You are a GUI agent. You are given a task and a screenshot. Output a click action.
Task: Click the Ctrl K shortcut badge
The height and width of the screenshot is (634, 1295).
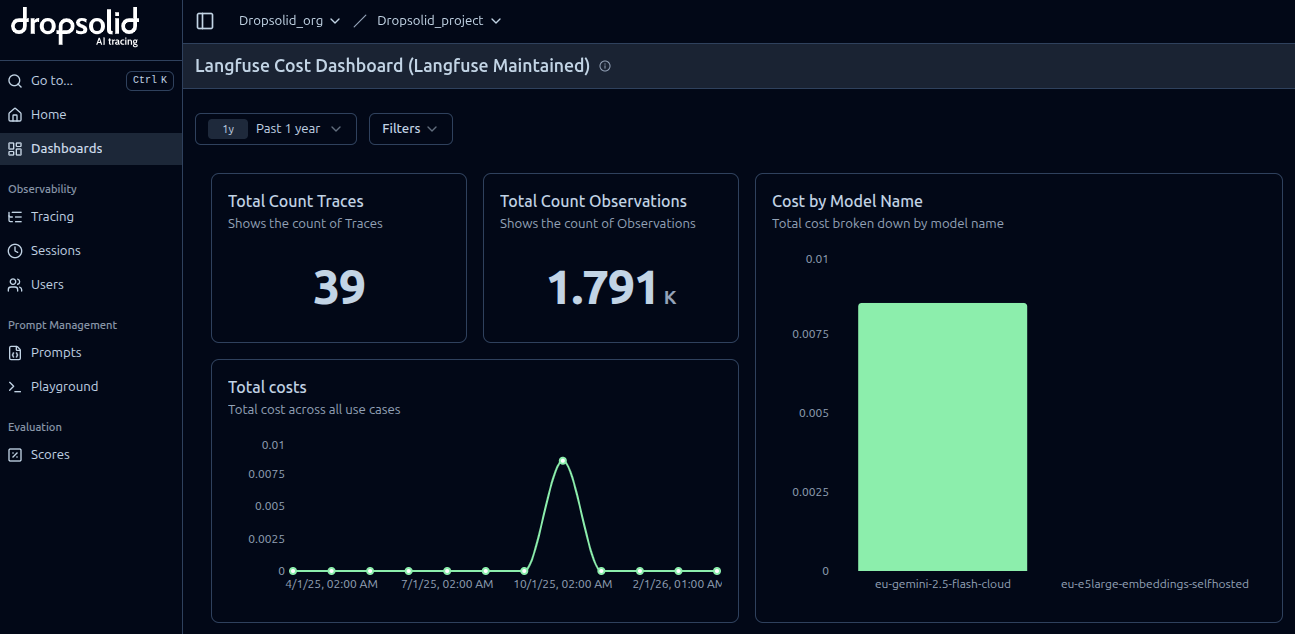(150, 81)
